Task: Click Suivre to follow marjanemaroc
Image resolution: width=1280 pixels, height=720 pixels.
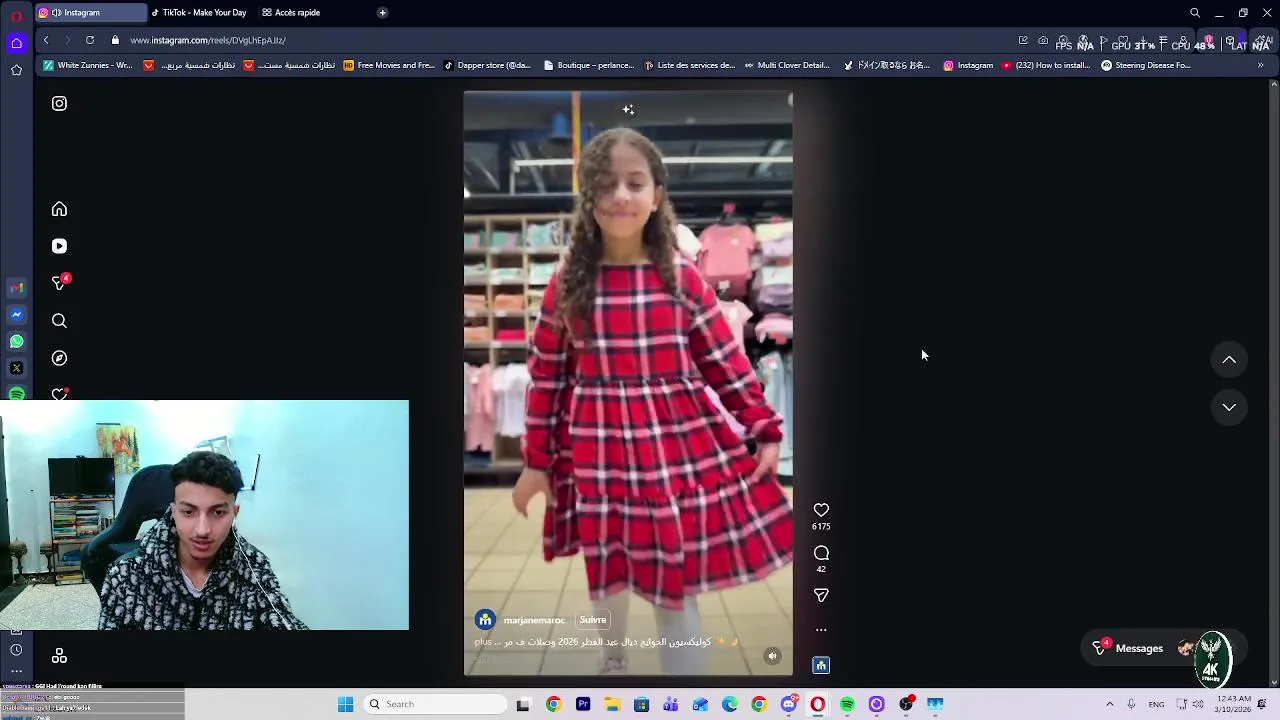Action: click(593, 620)
